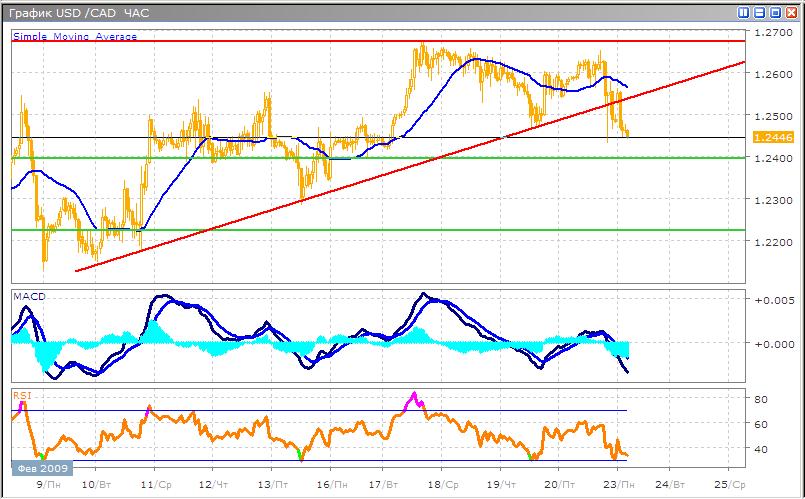Viewport: 805px width, 499px height.
Task: Select the Simple Moving Average label
Action: tap(75, 36)
